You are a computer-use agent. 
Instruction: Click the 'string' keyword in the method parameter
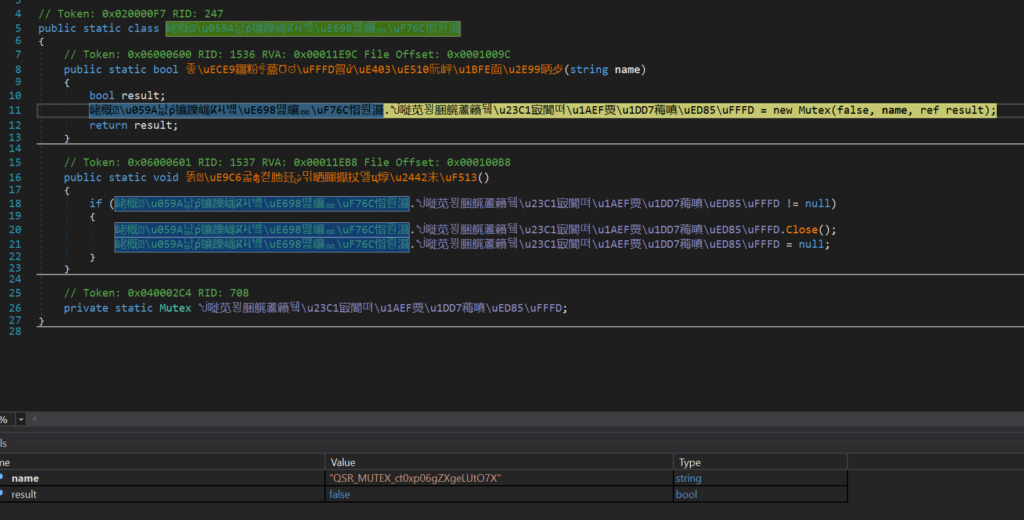click(x=589, y=69)
